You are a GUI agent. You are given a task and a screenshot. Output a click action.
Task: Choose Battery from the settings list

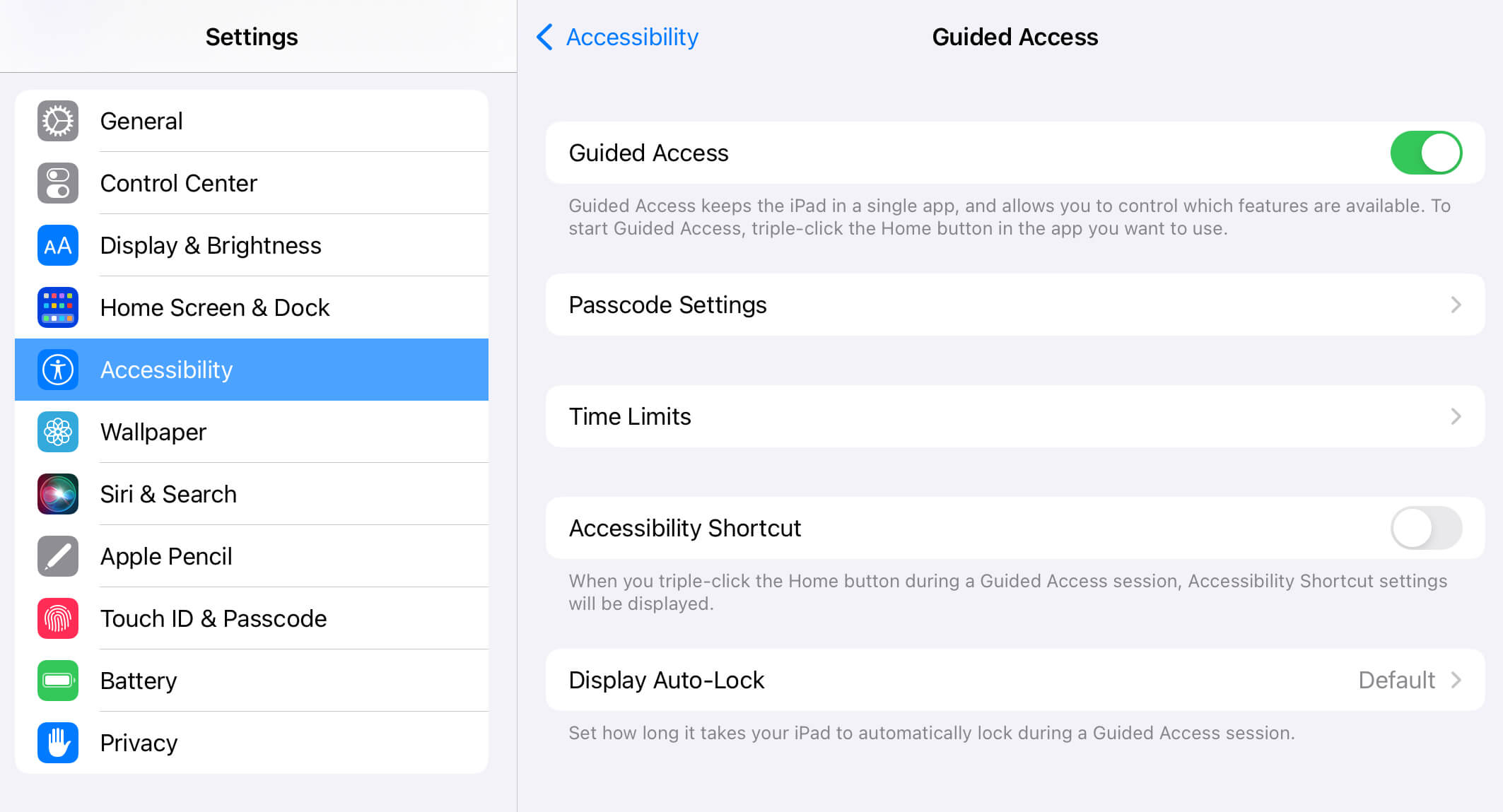139,681
